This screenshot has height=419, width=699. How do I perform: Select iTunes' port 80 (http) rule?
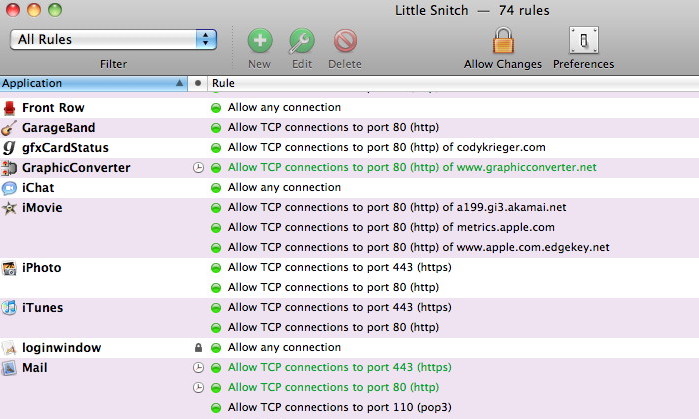click(333, 327)
